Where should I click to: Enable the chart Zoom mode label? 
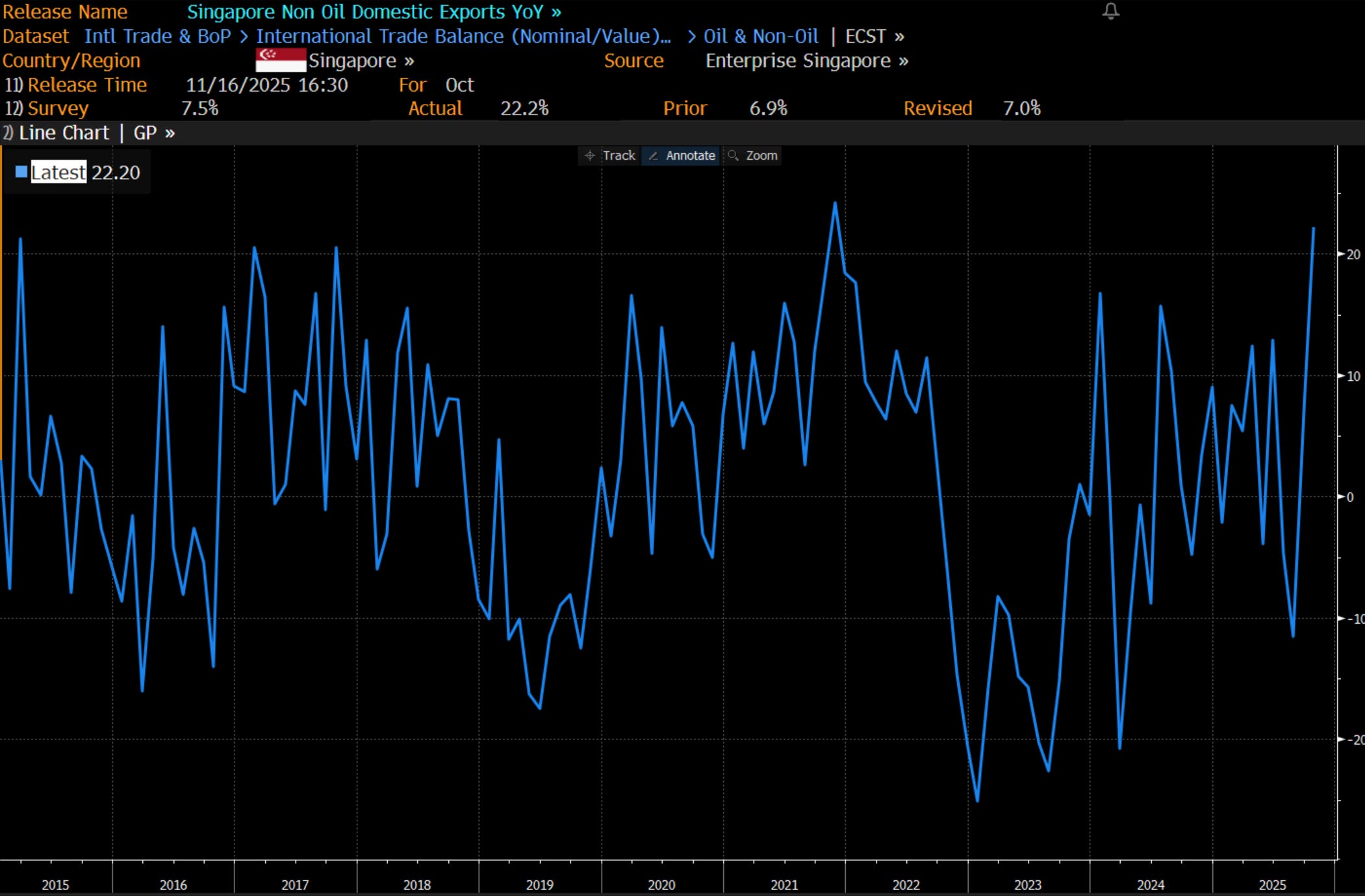click(761, 156)
